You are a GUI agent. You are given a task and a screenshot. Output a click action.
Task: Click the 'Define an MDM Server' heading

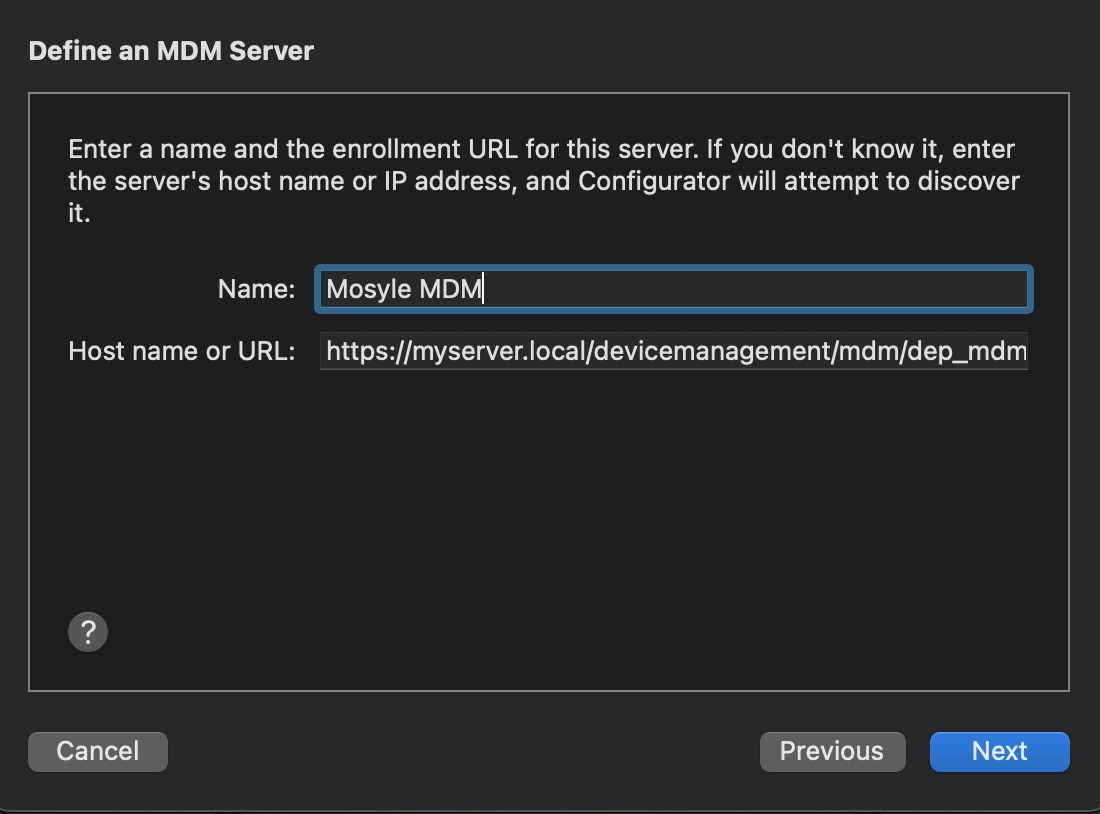click(171, 51)
